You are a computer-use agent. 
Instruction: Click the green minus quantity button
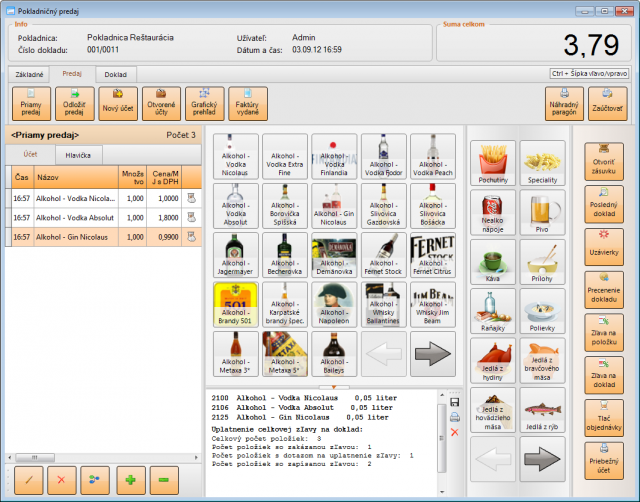pyautogui.click(x=165, y=480)
